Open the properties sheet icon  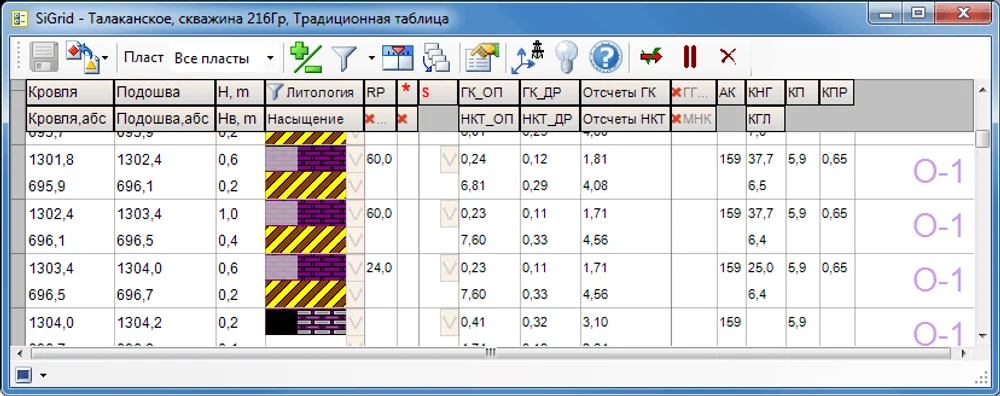pos(482,57)
